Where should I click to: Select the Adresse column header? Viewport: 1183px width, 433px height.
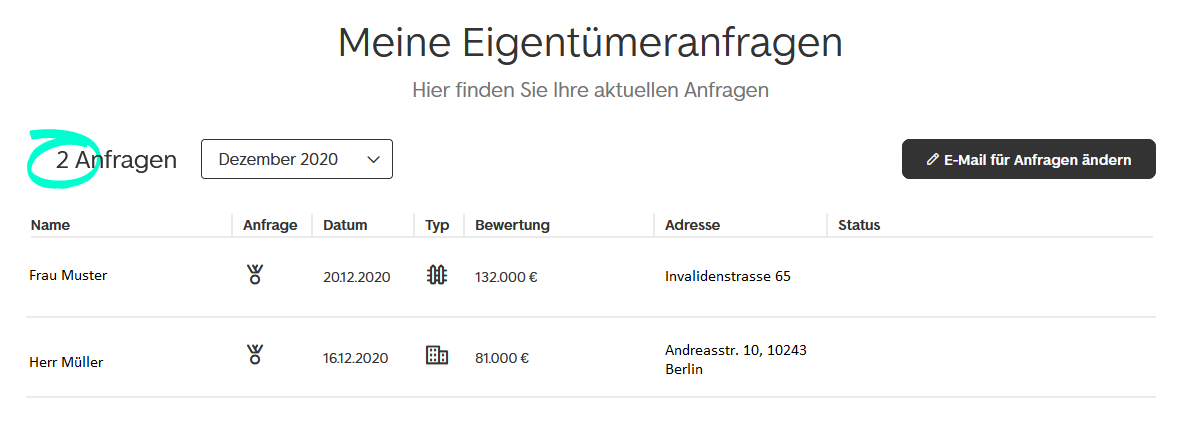coord(692,225)
